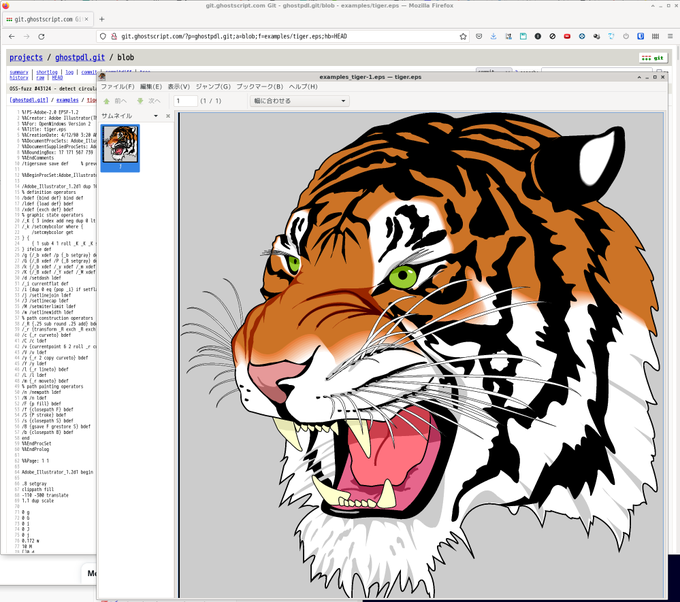Open the Firefox downloads arrow icon
The height and width of the screenshot is (602, 680).
pyautogui.click(x=494, y=36)
